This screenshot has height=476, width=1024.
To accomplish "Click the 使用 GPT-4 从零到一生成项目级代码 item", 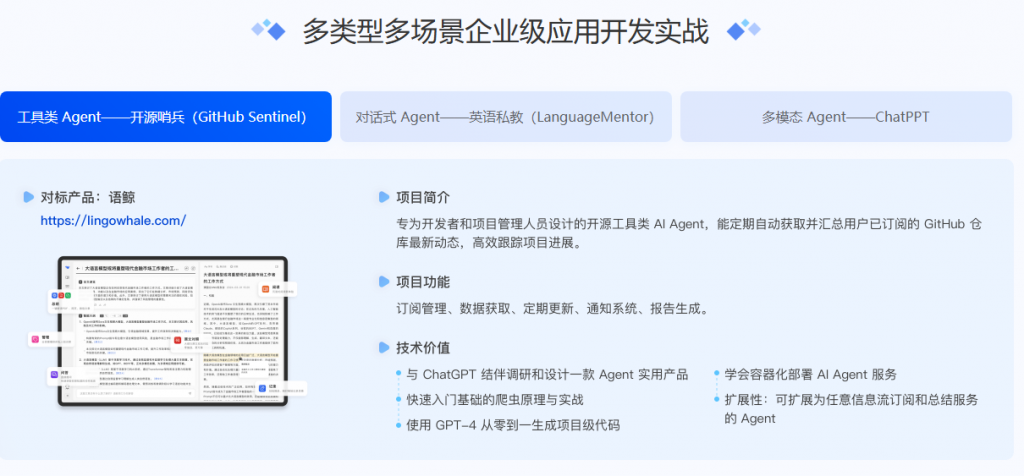I will tap(513, 425).
